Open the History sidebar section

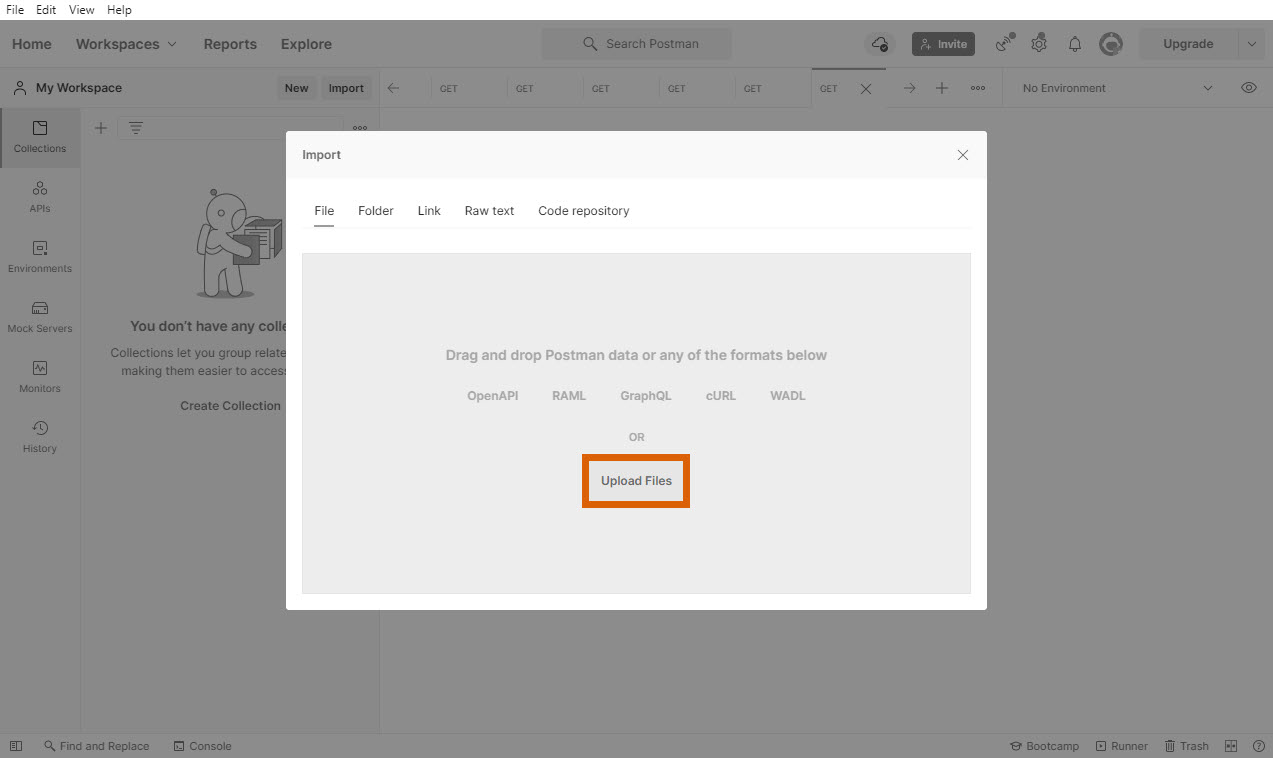40,437
